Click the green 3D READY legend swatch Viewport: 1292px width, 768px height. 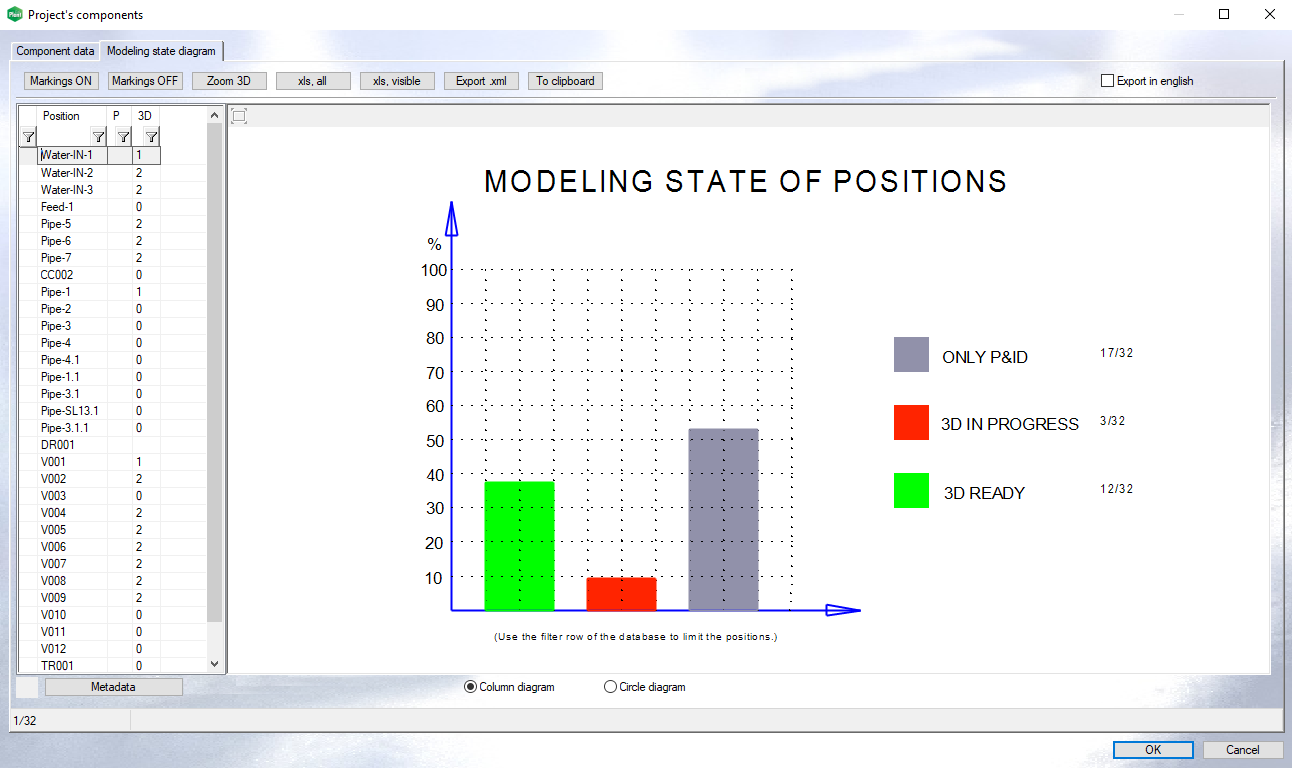point(911,491)
